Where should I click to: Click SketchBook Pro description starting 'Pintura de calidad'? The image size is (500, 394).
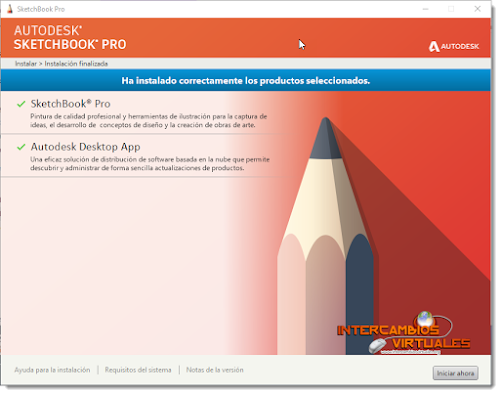tap(148, 121)
